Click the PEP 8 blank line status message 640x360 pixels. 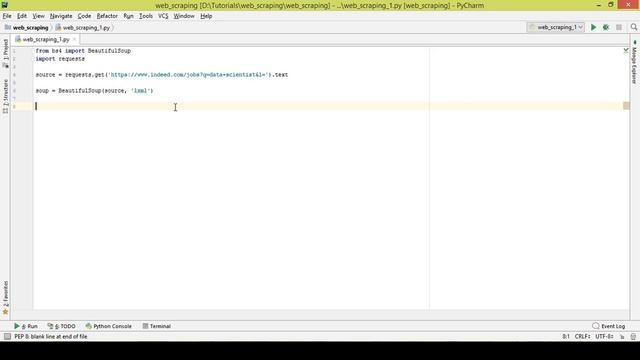pyautogui.click(x=51, y=337)
